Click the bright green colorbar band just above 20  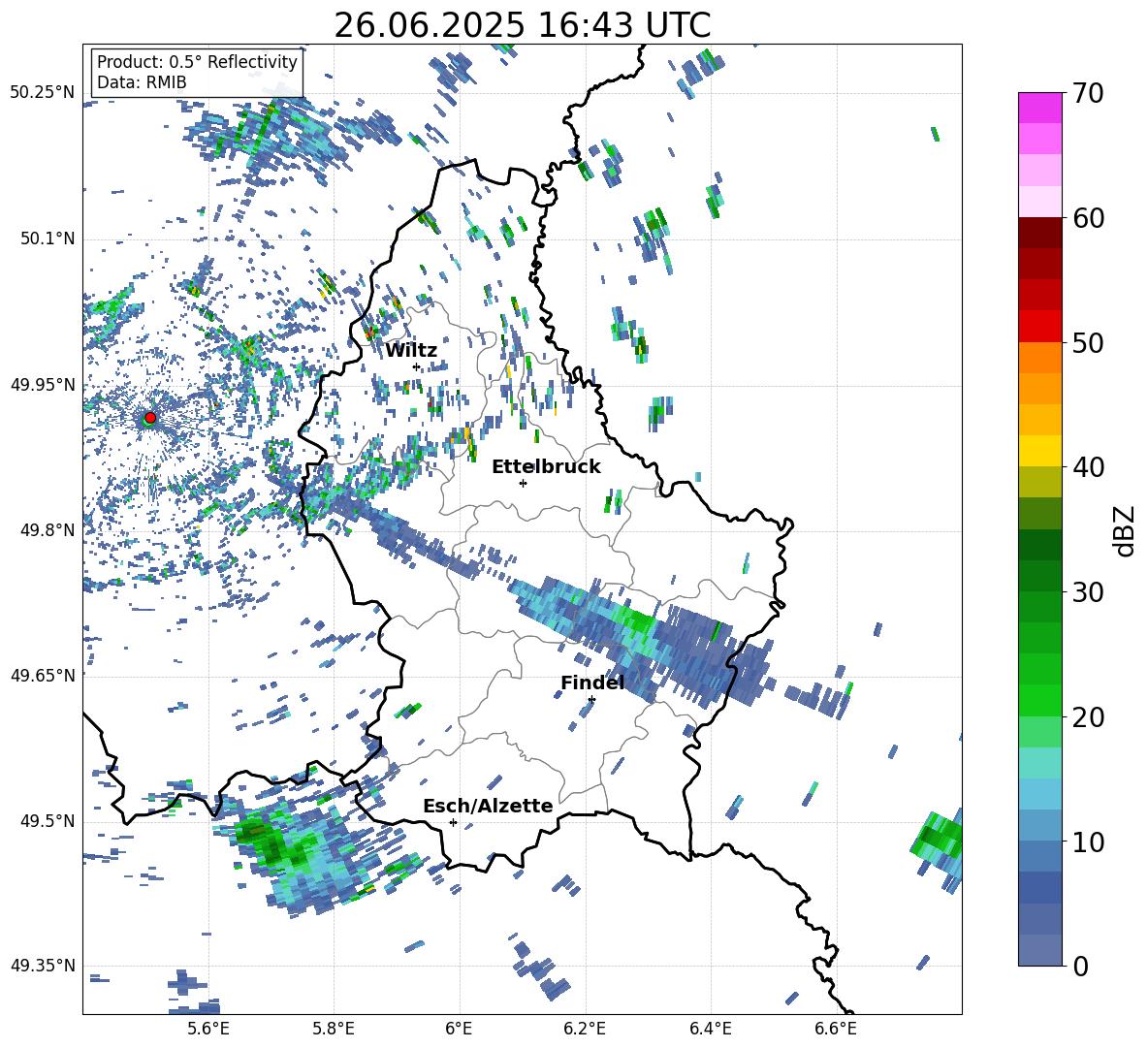coord(1039,700)
